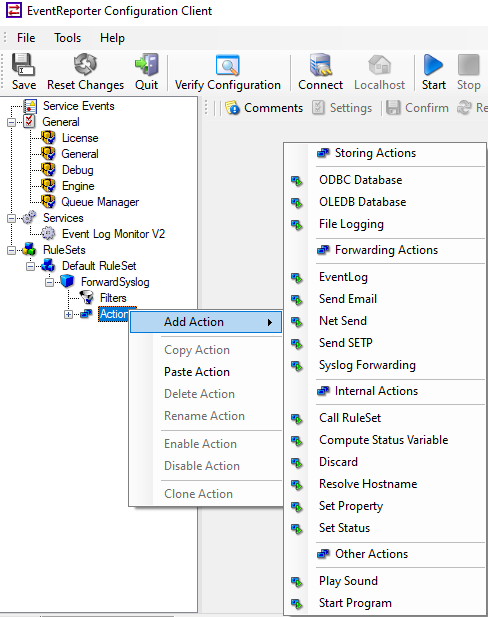Viewport: 488px width, 617px height.
Task: Expand the Actions tree node
Action: 68,314
